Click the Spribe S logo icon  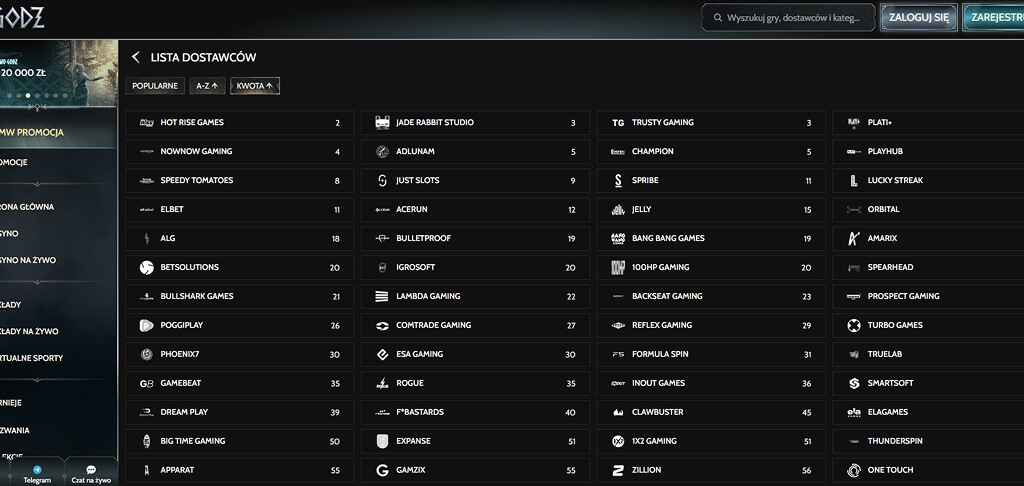(x=618, y=180)
